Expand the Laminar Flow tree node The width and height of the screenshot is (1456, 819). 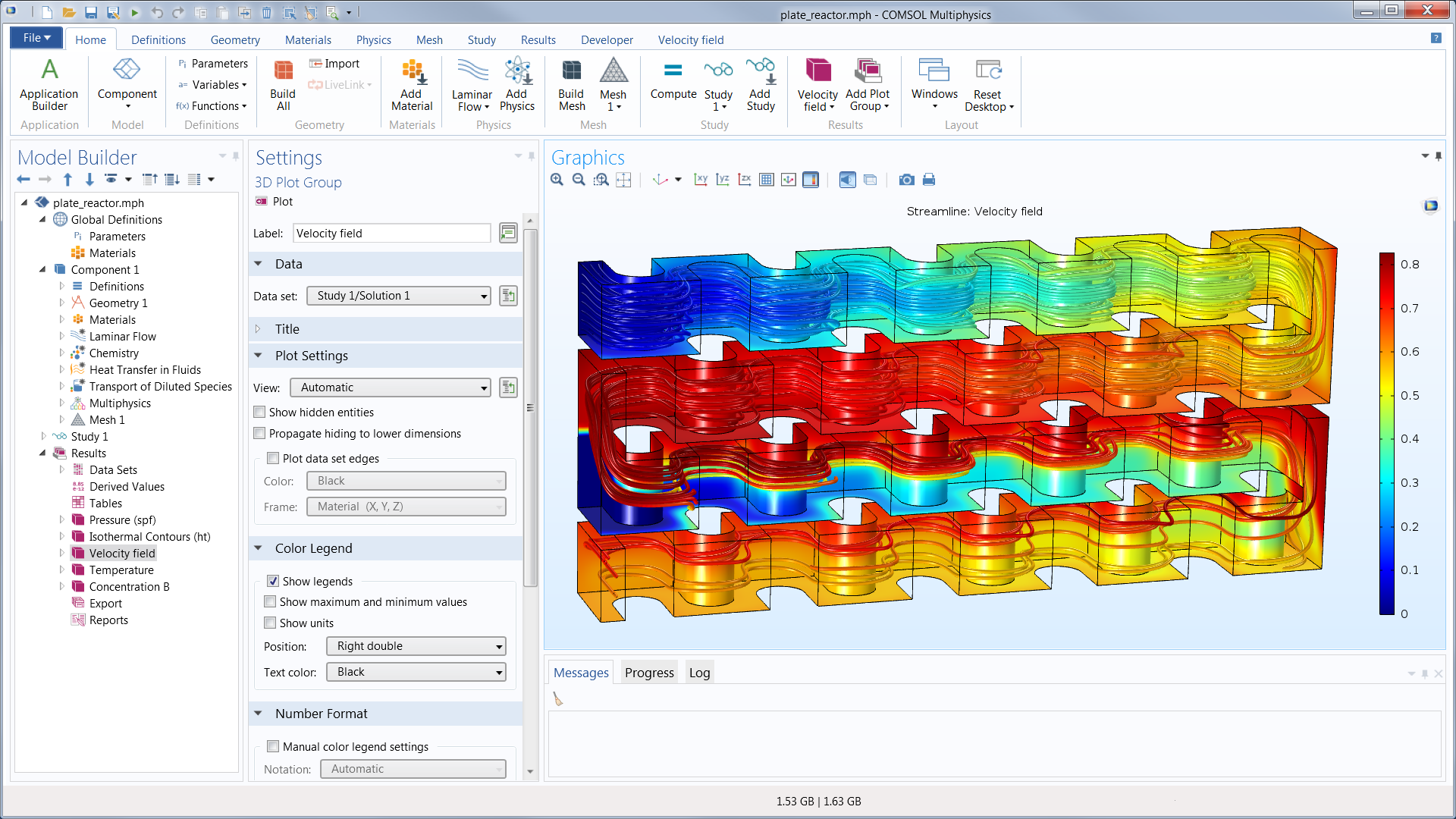point(64,336)
